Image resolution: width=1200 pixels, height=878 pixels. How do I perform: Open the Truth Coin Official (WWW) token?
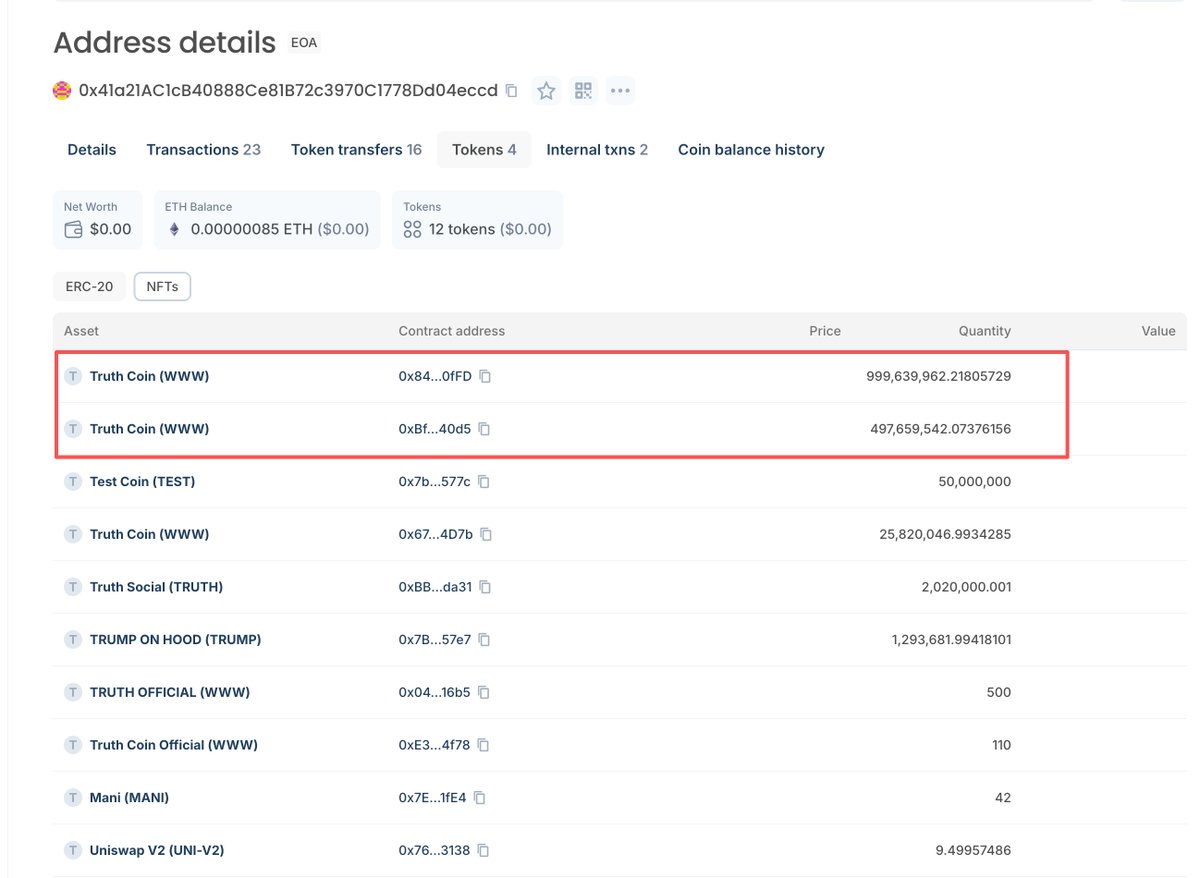coord(174,746)
